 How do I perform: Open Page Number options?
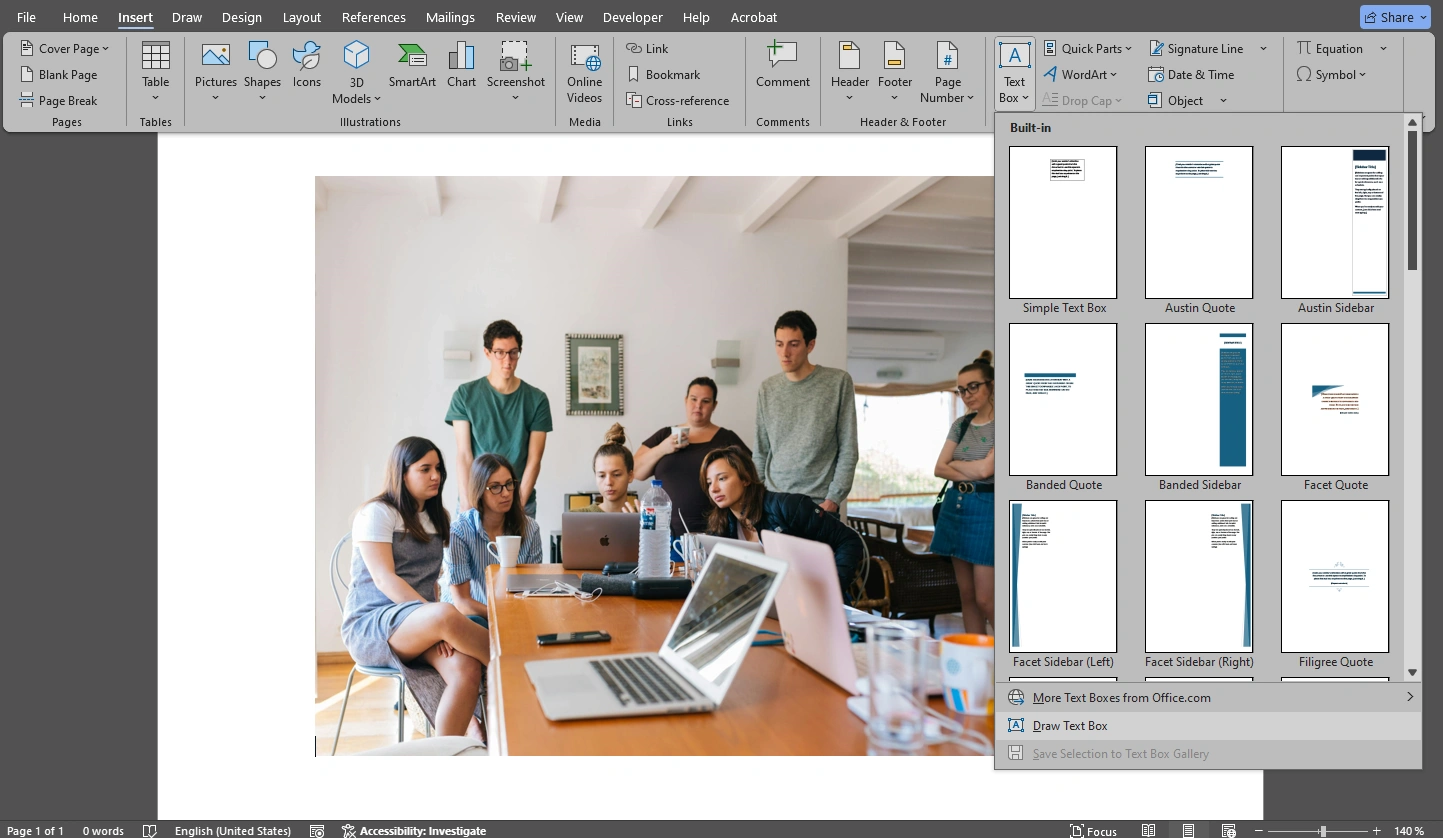coord(947,72)
